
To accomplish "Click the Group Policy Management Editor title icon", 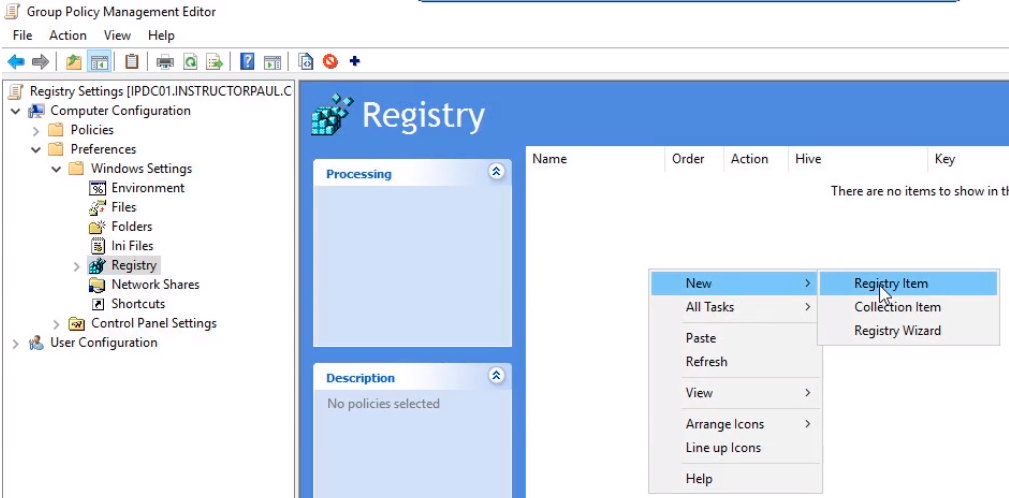I will (12, 12).
